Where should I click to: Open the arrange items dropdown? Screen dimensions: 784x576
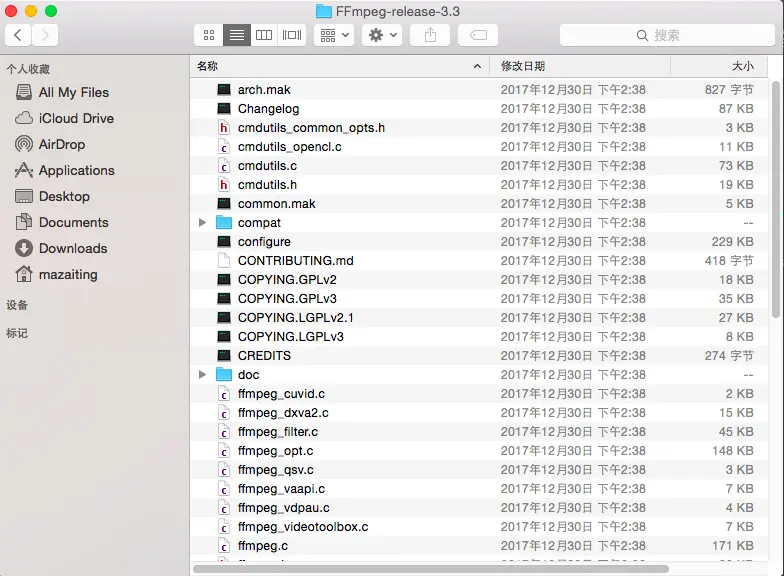(x=334, y=35)
